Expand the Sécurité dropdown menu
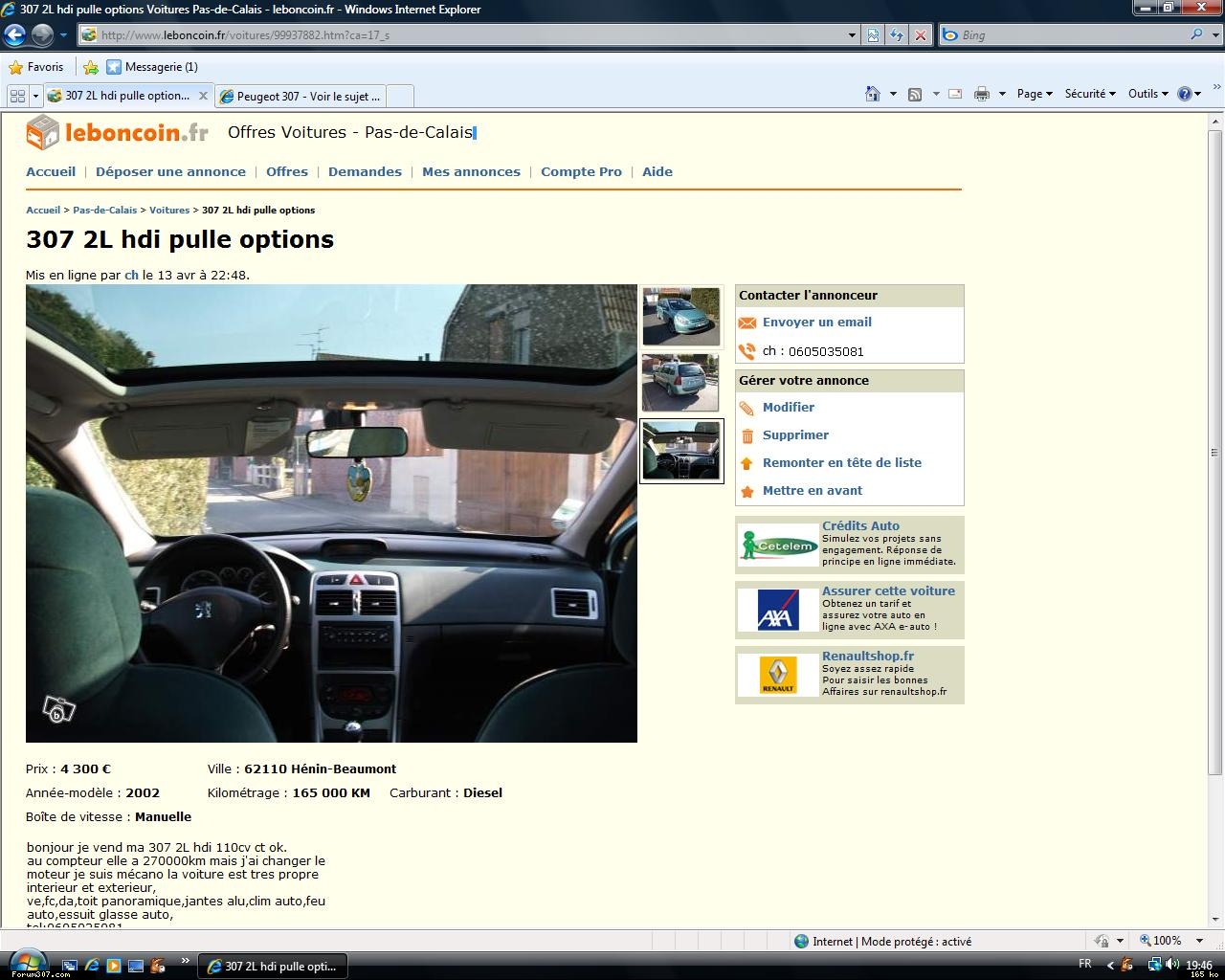 click(1090, 94)
